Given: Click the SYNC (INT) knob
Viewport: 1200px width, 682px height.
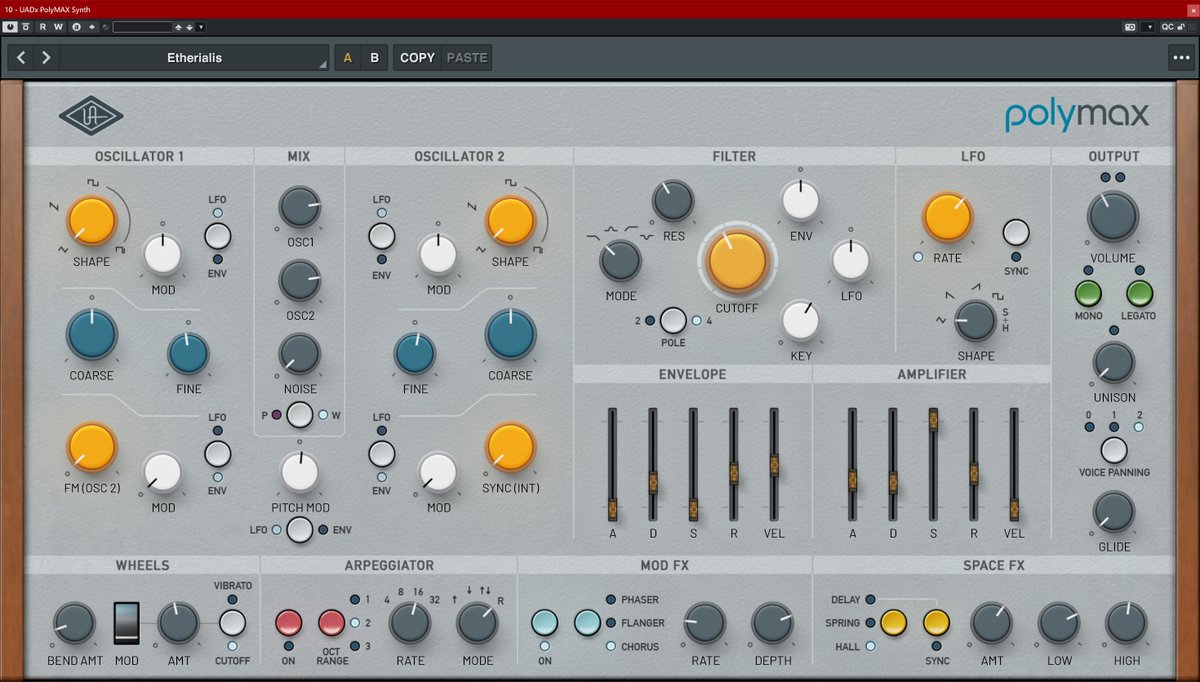Looking at the screenshot, I should tap(510, 447).
